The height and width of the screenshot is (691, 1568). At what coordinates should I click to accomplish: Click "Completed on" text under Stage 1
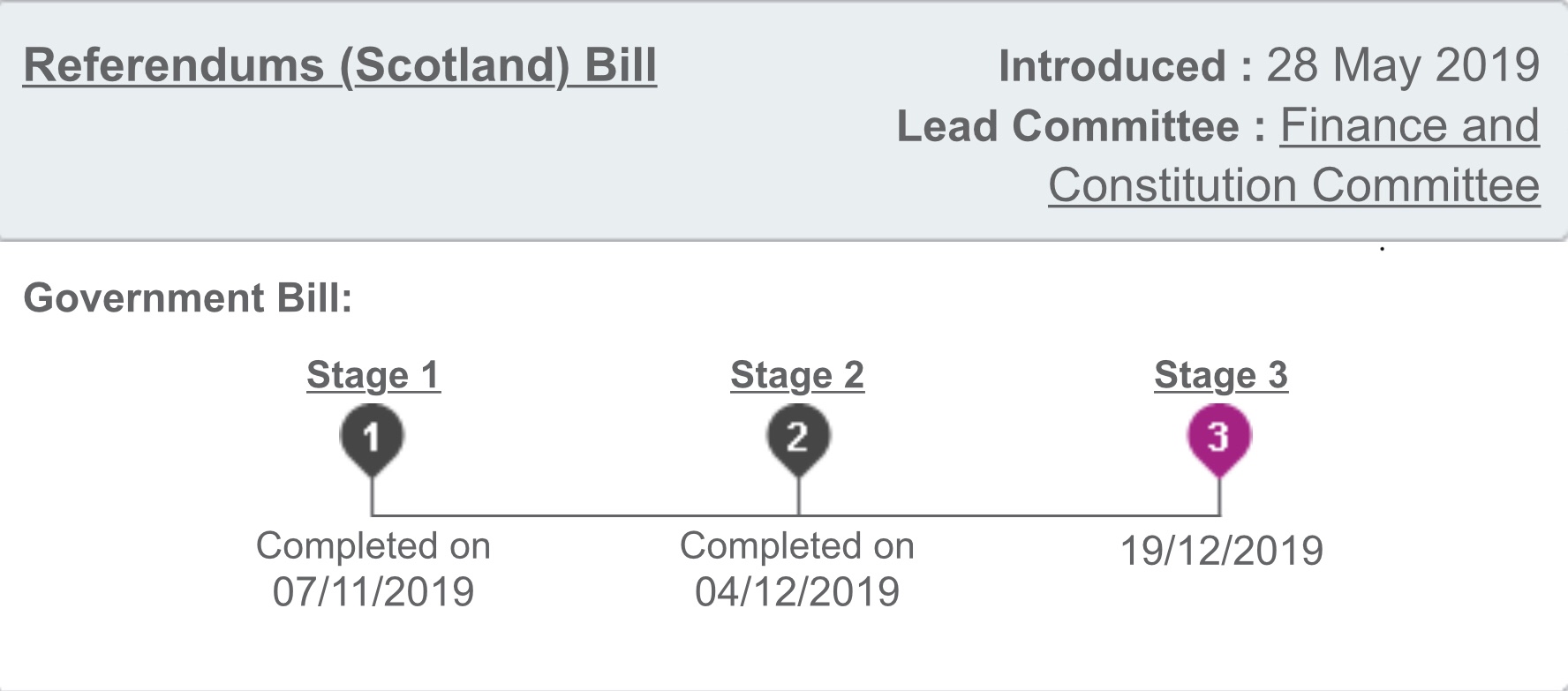(x=373, y=545)
